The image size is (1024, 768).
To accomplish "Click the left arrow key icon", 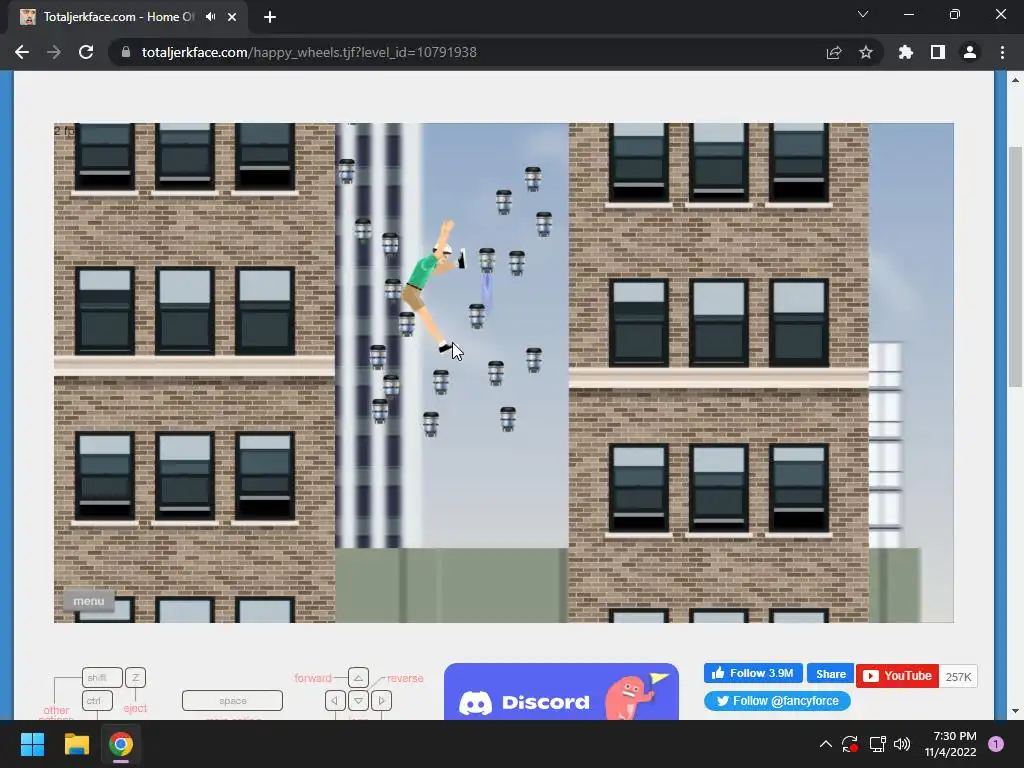I will (x=335, y=701).
